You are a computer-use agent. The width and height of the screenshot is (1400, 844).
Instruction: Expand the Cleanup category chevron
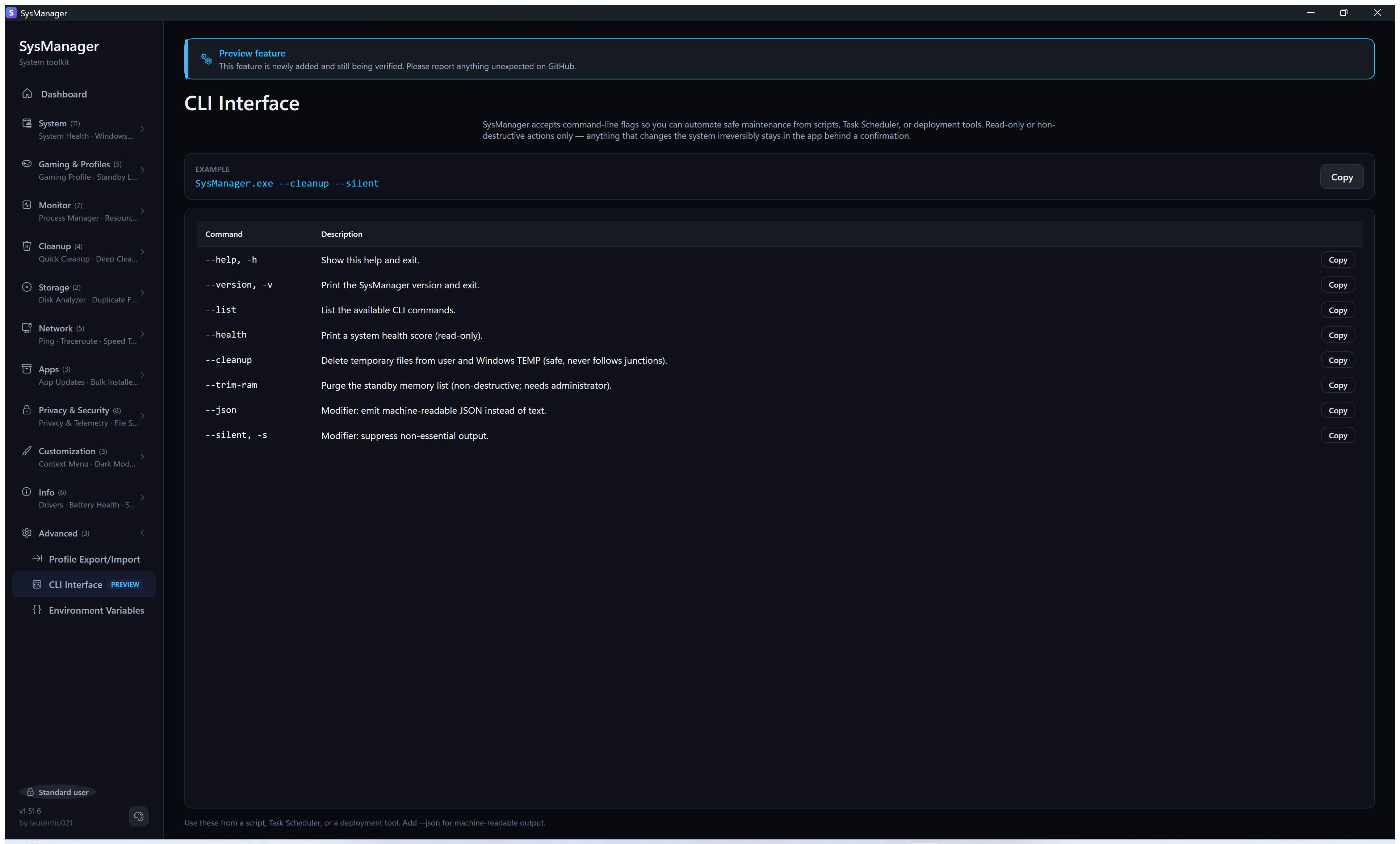(x=143, y=252)
